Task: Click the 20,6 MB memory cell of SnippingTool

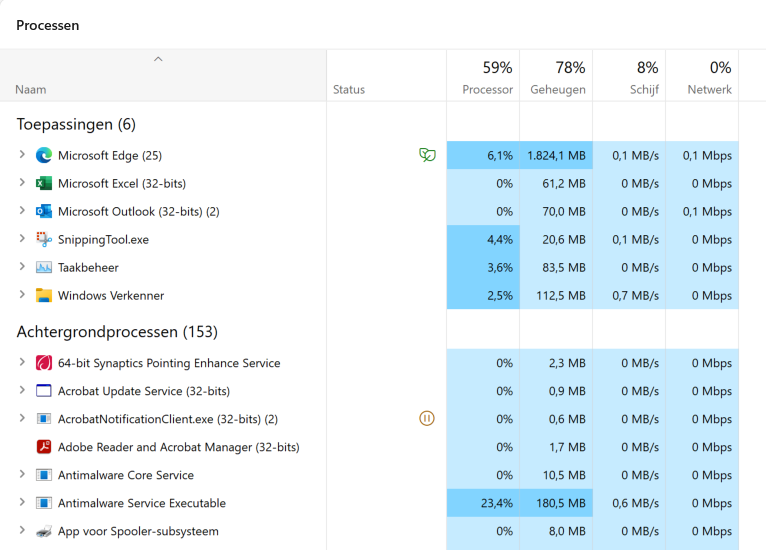Action: [556, 239]
